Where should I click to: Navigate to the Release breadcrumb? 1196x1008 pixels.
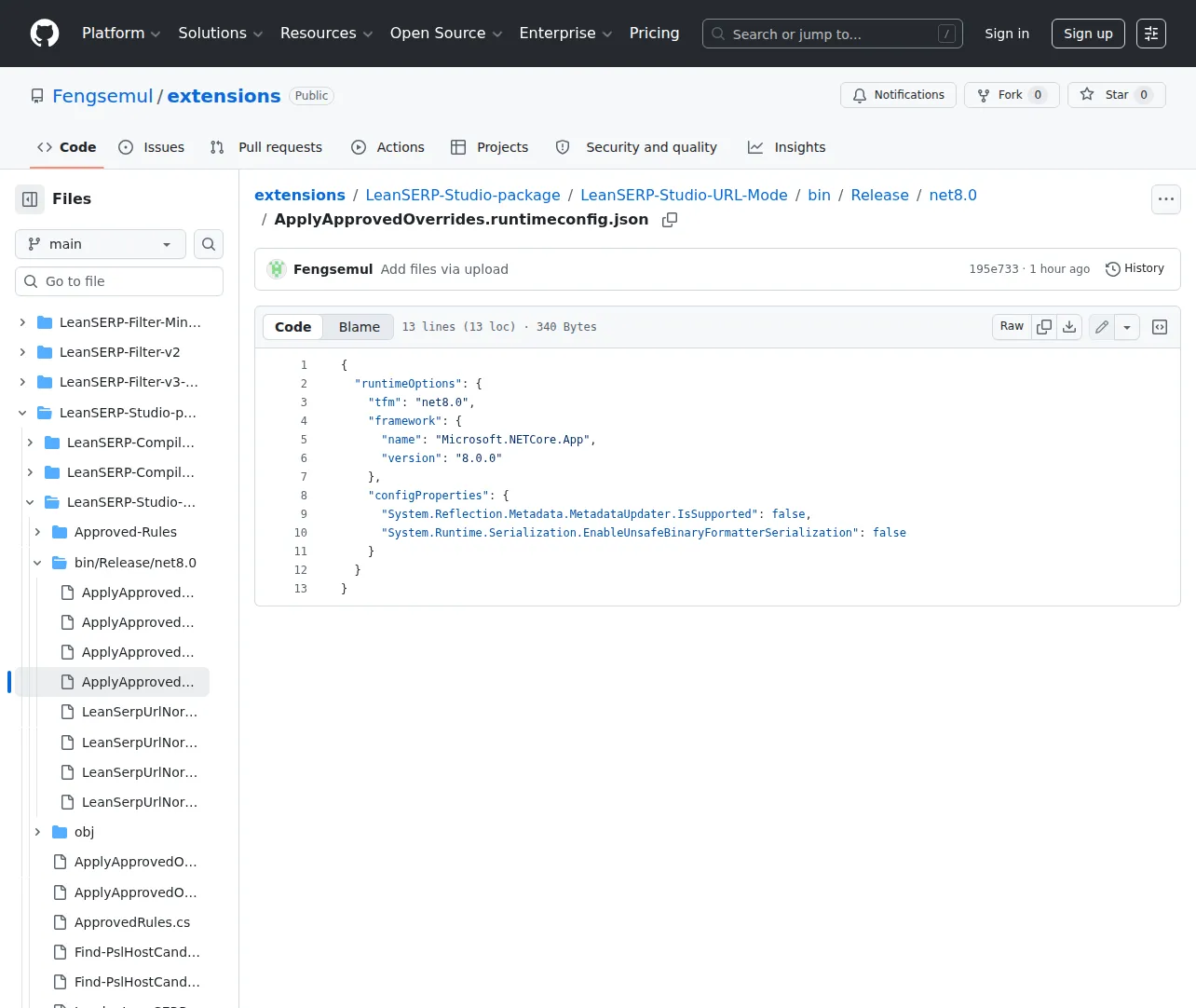879,195
